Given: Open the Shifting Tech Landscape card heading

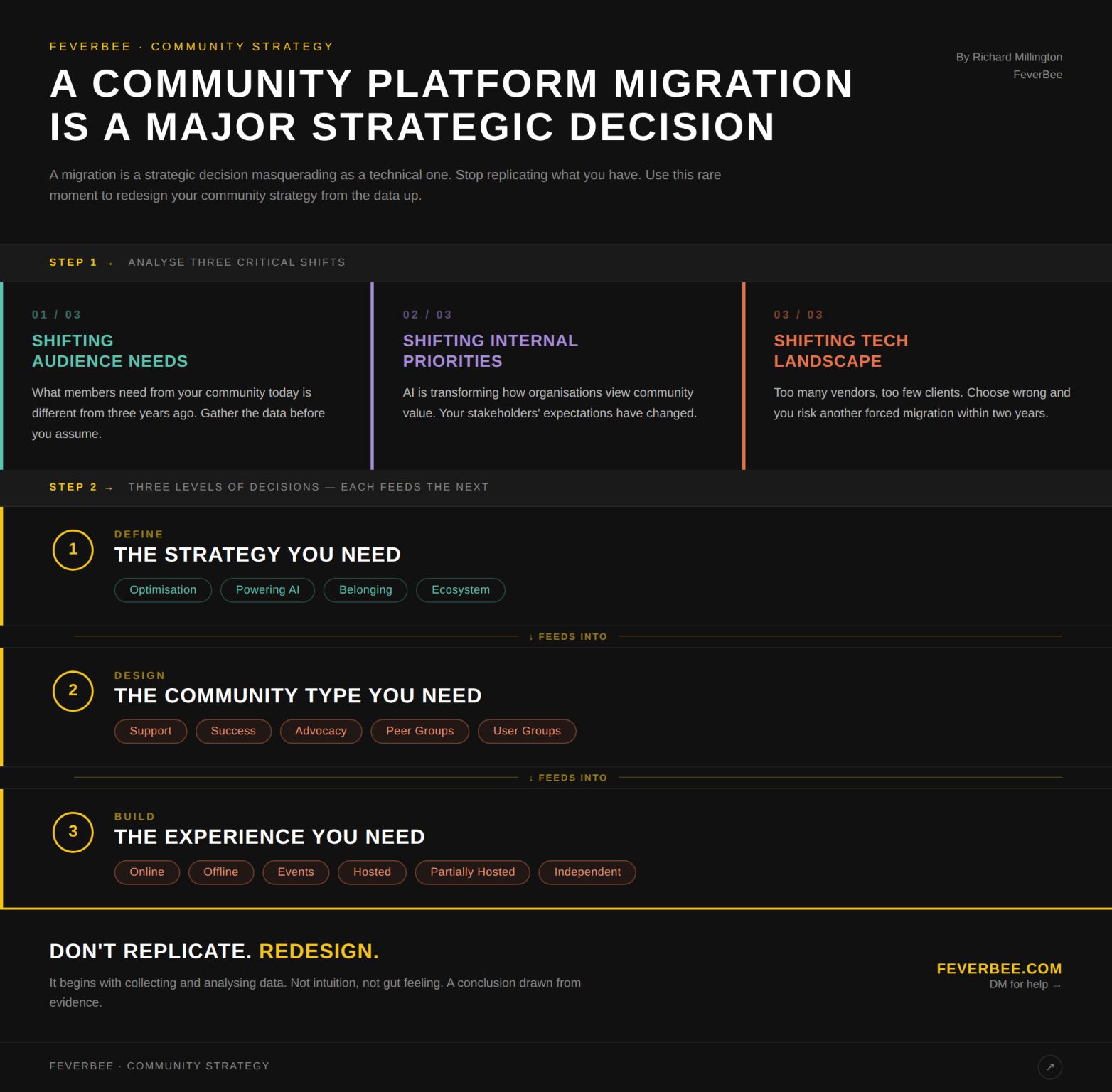Looking at the screenshot, I should (840, 350).
